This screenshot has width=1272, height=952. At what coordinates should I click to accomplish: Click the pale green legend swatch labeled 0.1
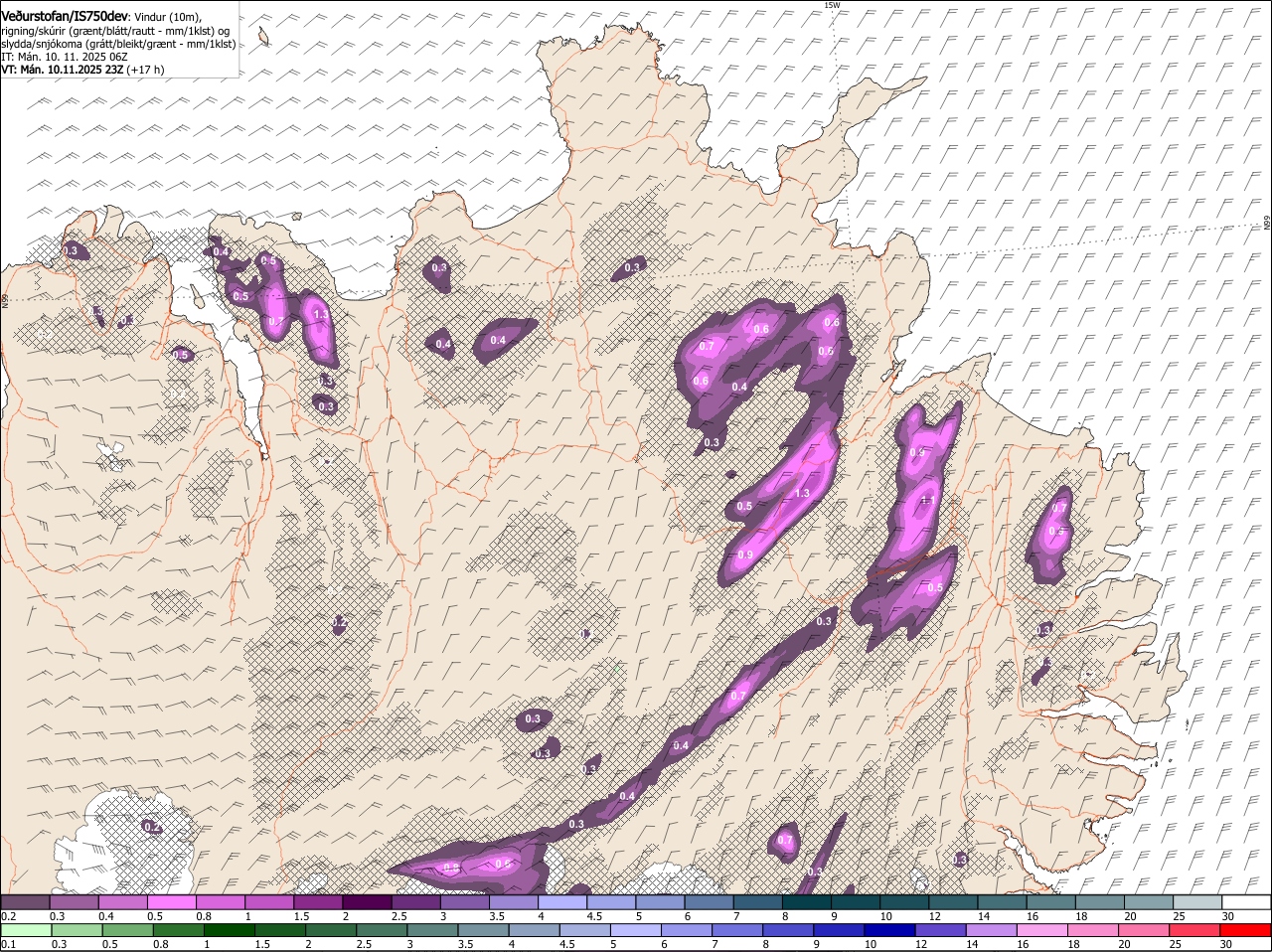pyautogui.click(x=25, y=930)
